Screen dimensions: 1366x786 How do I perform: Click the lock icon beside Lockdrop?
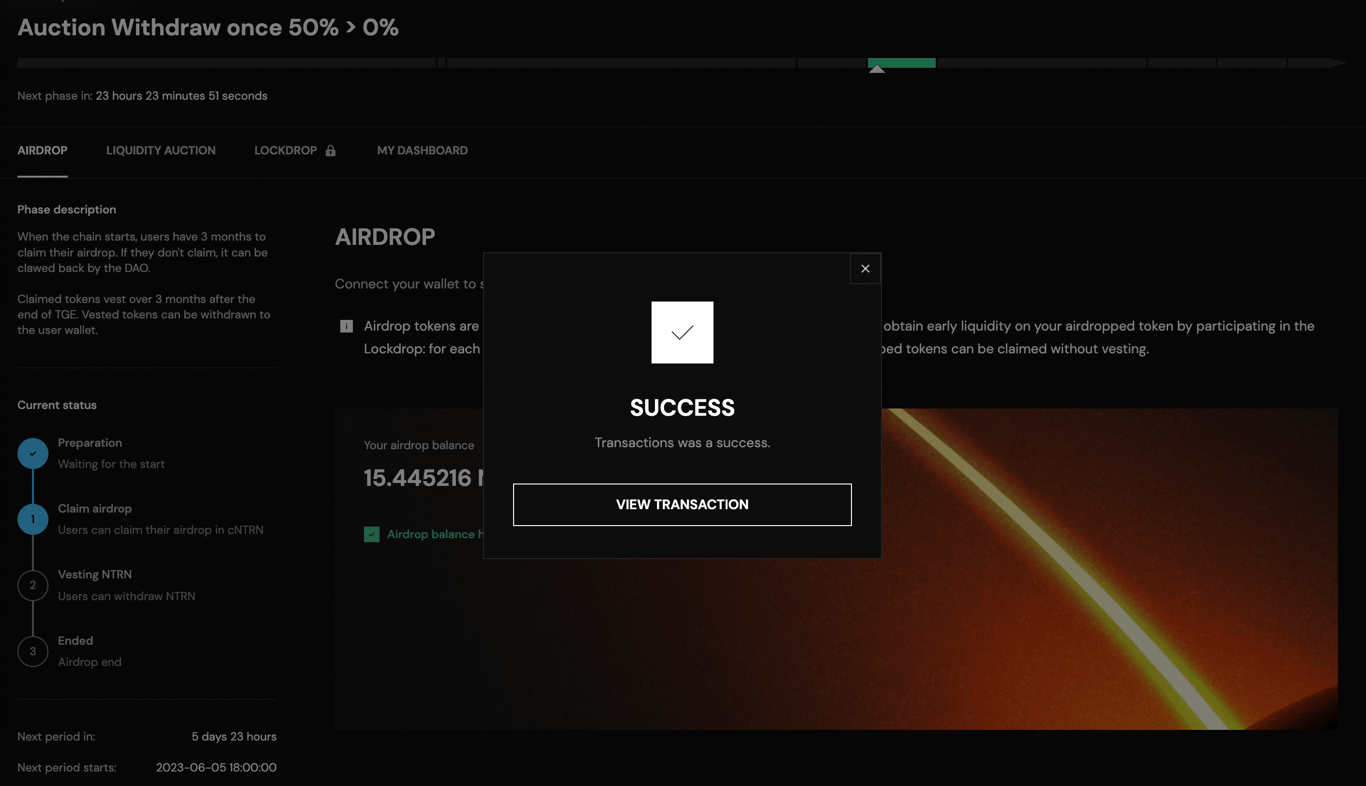(331, 151)
